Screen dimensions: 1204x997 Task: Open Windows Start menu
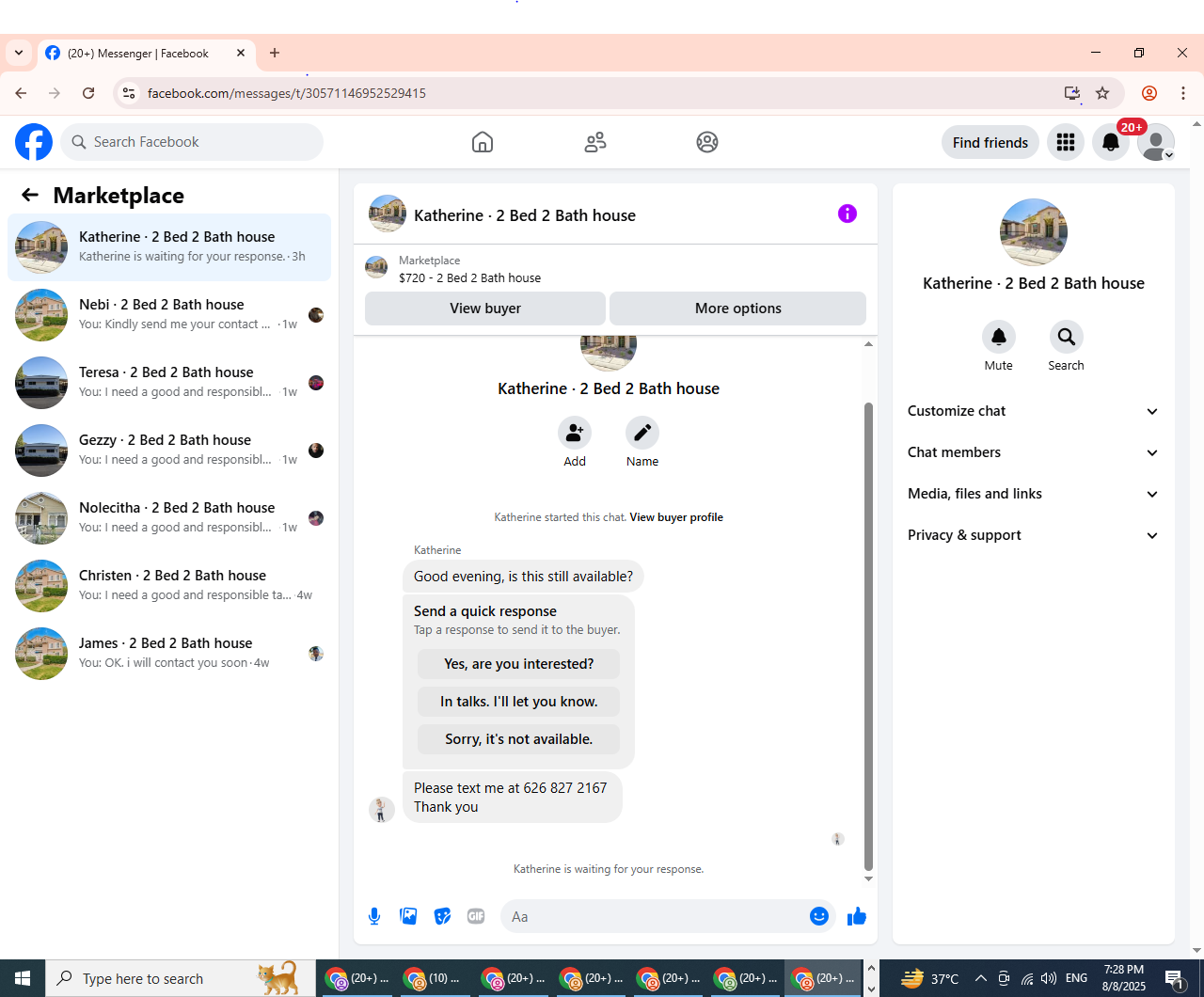pos(23,978)
